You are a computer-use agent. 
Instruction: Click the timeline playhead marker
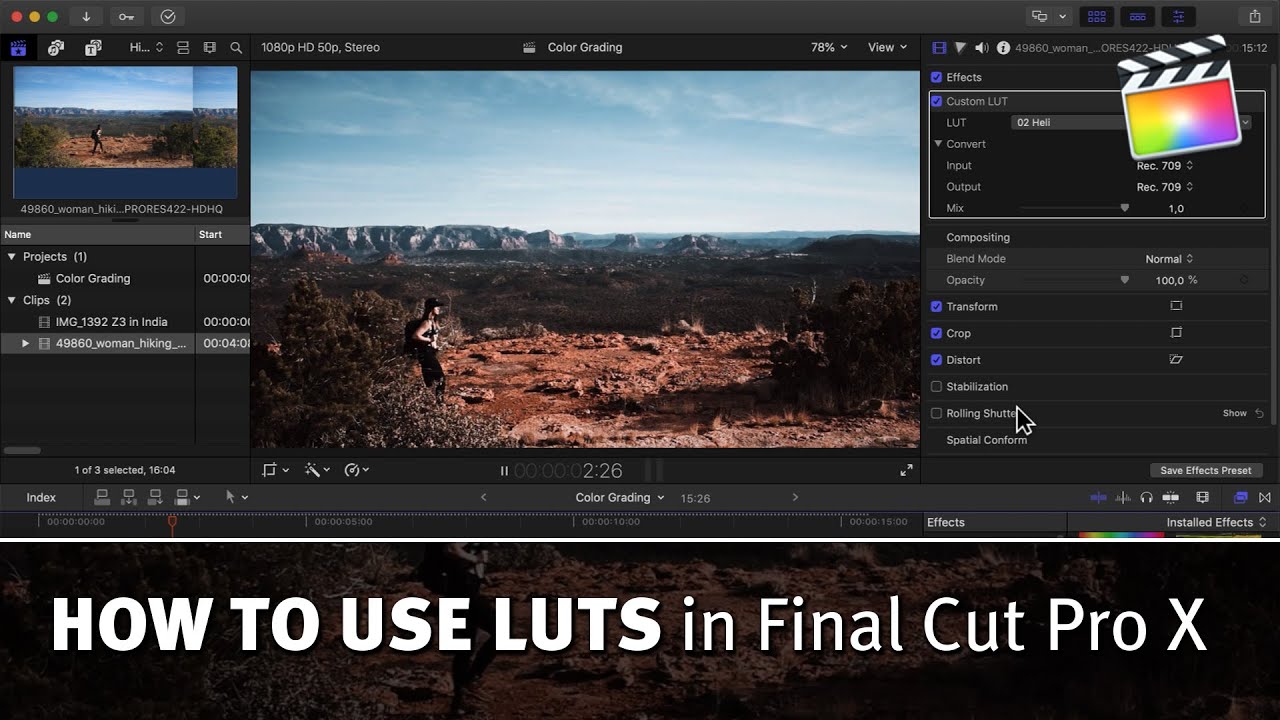coord(172,521)
